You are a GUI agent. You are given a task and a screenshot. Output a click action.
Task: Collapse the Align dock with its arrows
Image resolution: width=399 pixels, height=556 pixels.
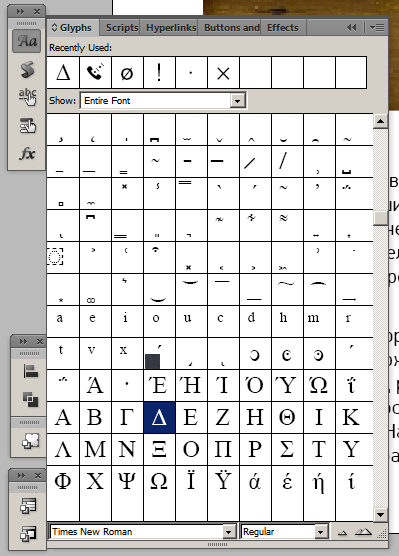(23, 341)
